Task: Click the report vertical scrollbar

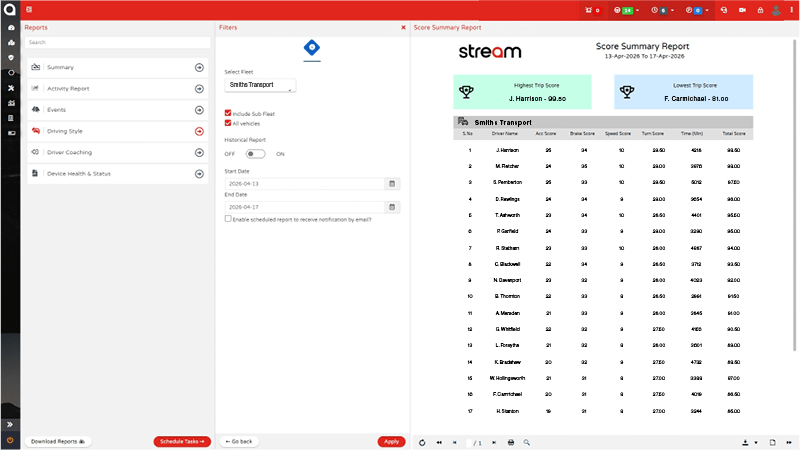Action: [x=794, y=195]
